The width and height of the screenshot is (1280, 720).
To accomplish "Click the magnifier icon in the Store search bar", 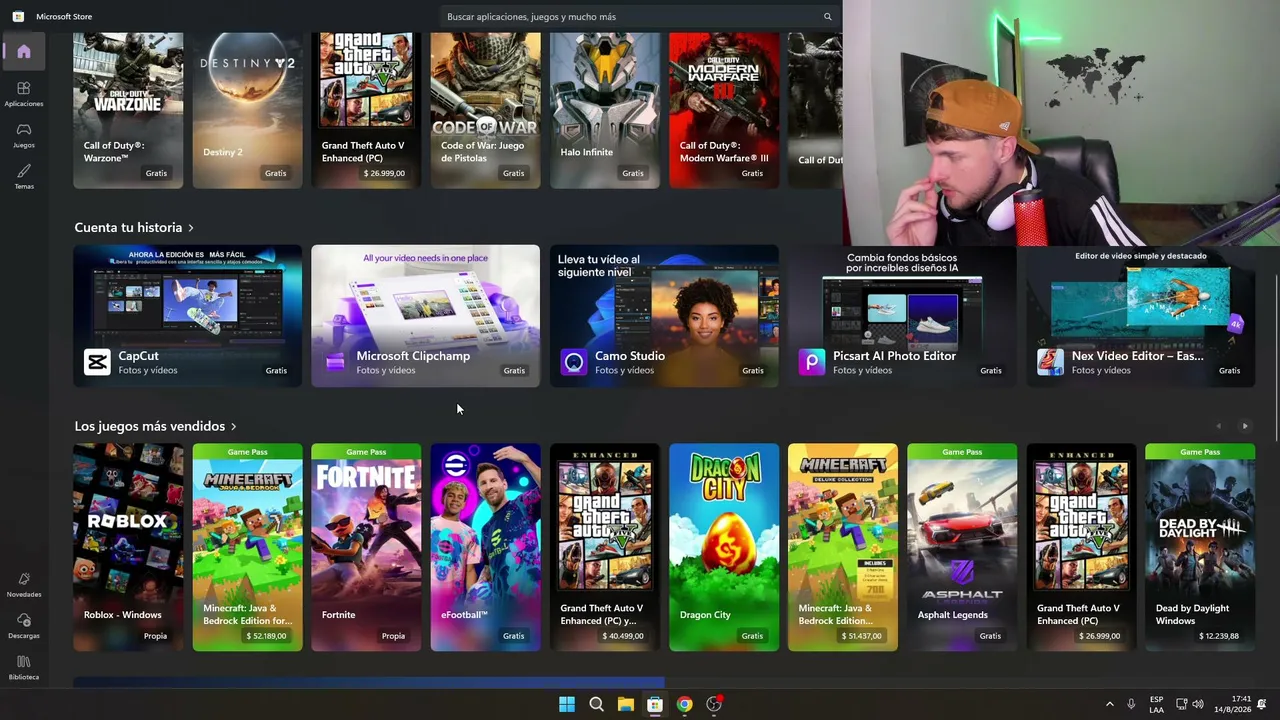I will 827,17.
